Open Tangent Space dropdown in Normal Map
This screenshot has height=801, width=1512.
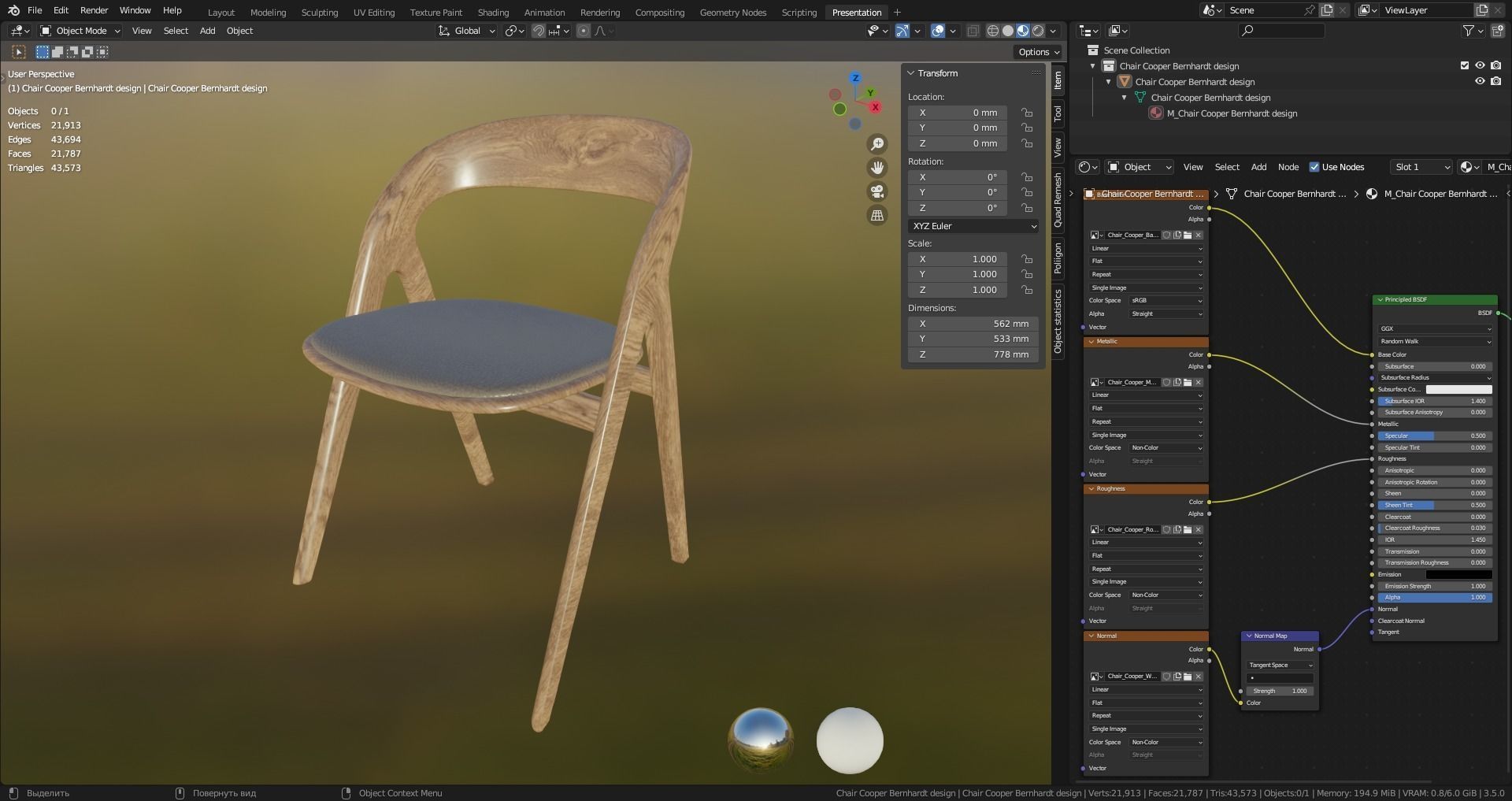click(x=1280, y=665)
